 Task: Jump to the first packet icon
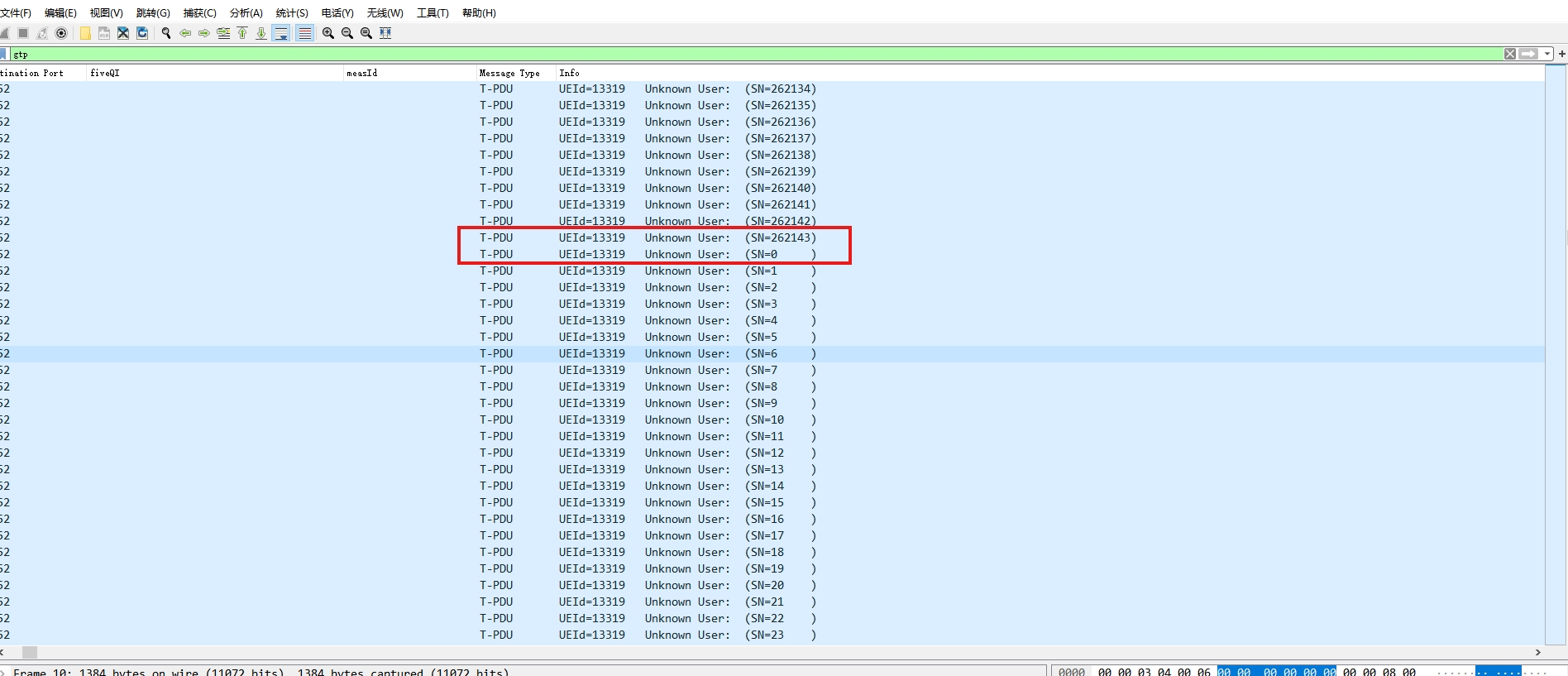pyautogui.click(x=242, y=33)
